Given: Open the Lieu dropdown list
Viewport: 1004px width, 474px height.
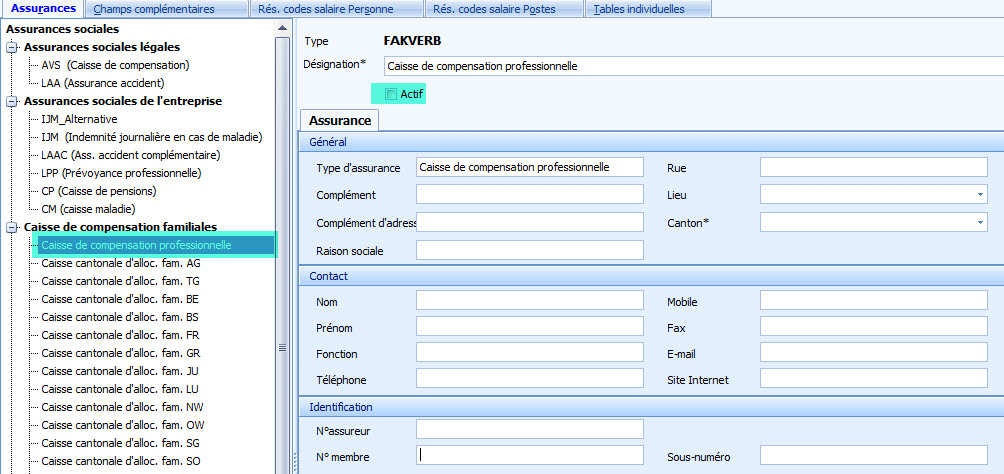Looking at the screenshot, I should [980, 195].
